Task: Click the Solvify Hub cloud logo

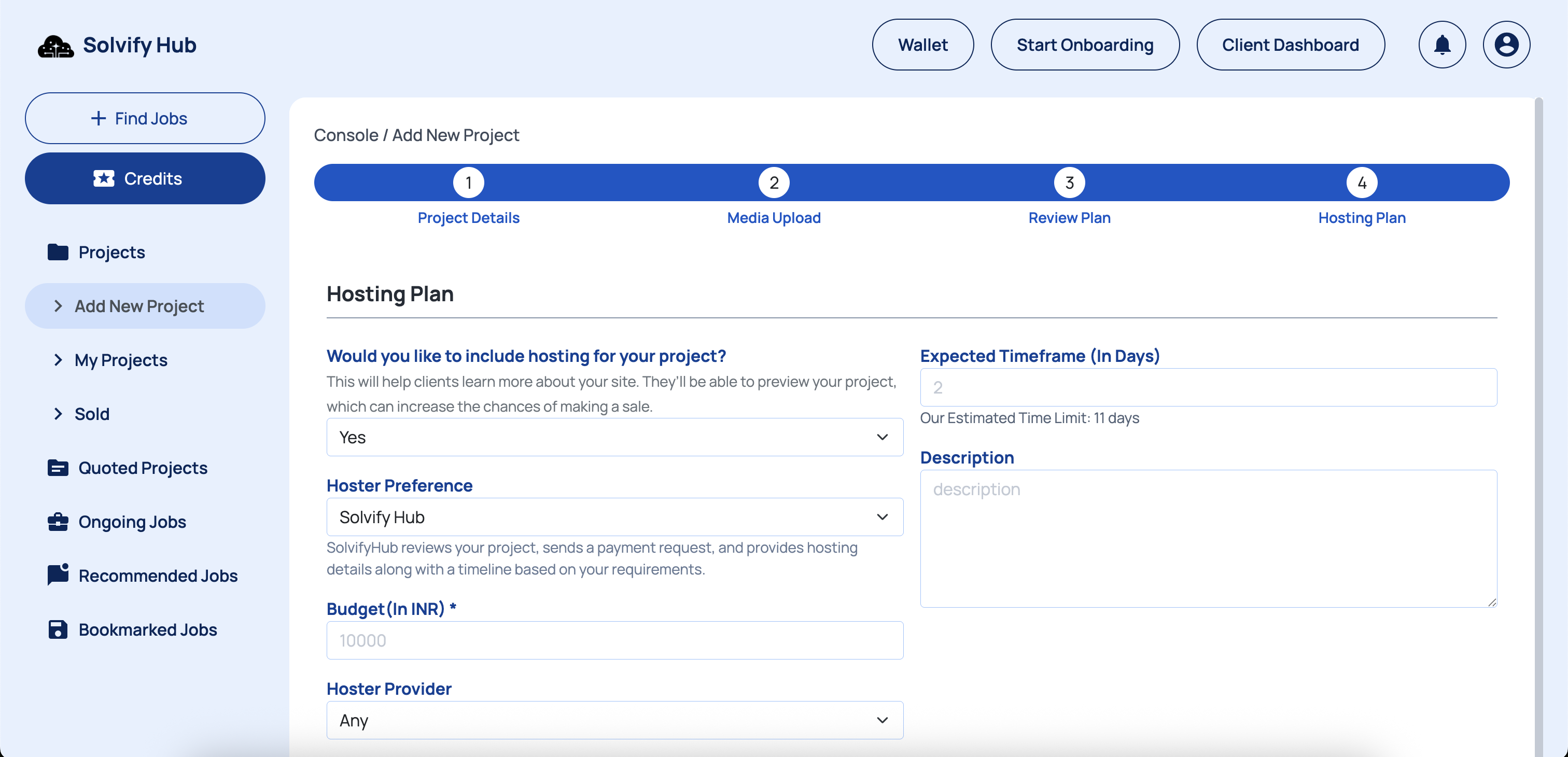Action: (x=55, y=46)
